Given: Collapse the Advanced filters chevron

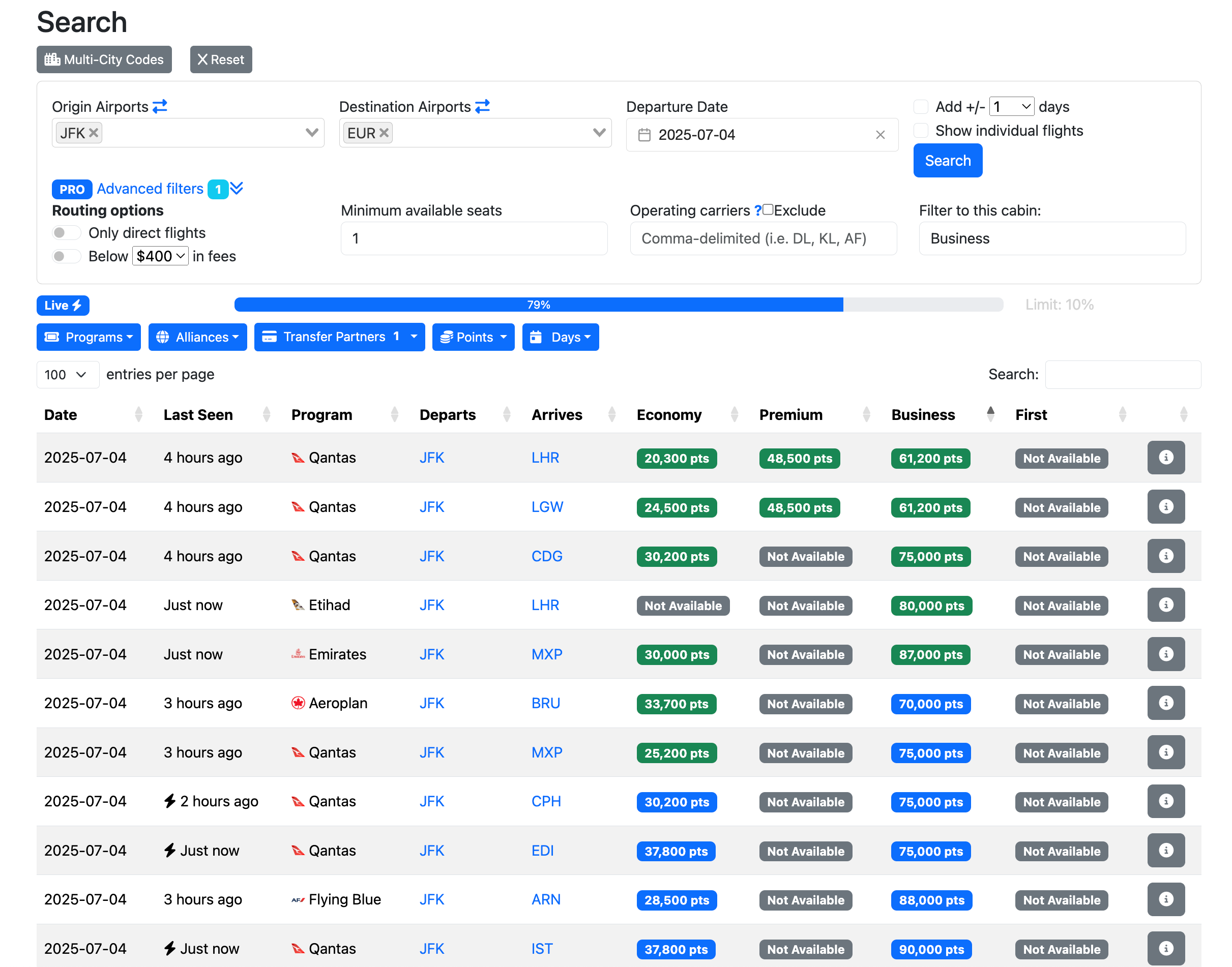Looking at the screenshot, I should 237,188.
